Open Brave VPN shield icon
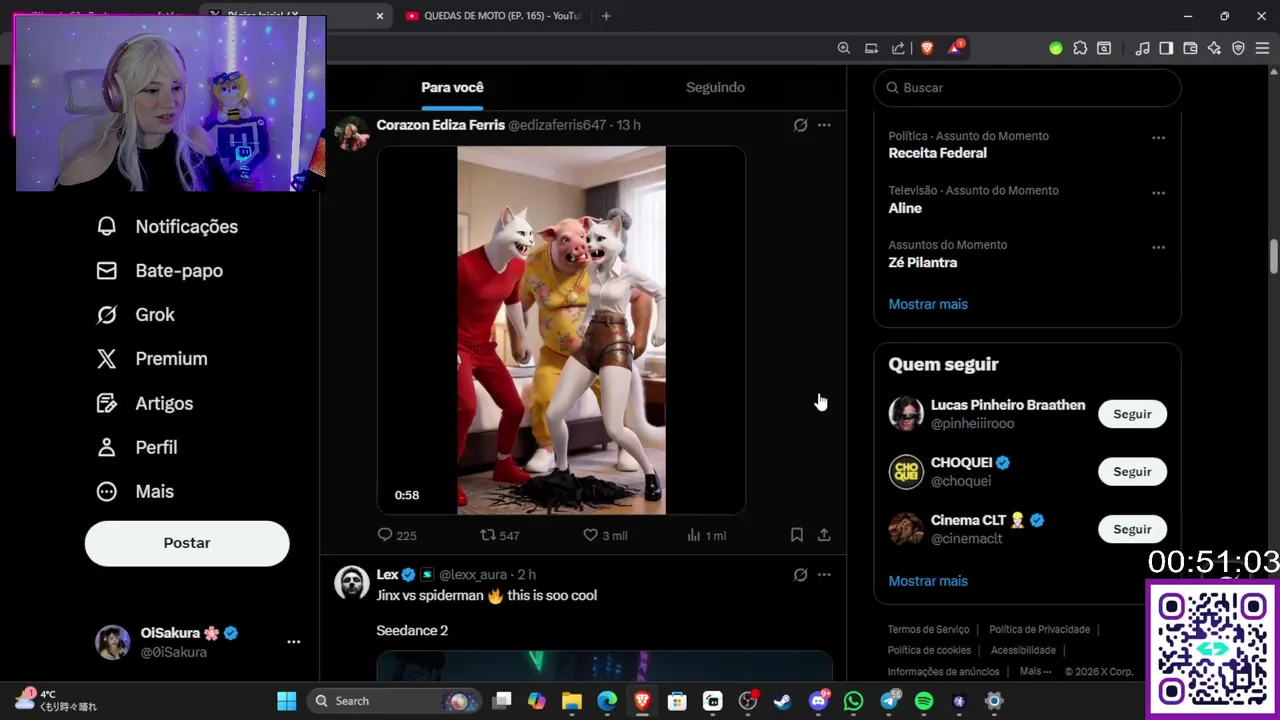Image resolution: width=1280 pixels, height=720 pixels. (x=1238, y=48)
